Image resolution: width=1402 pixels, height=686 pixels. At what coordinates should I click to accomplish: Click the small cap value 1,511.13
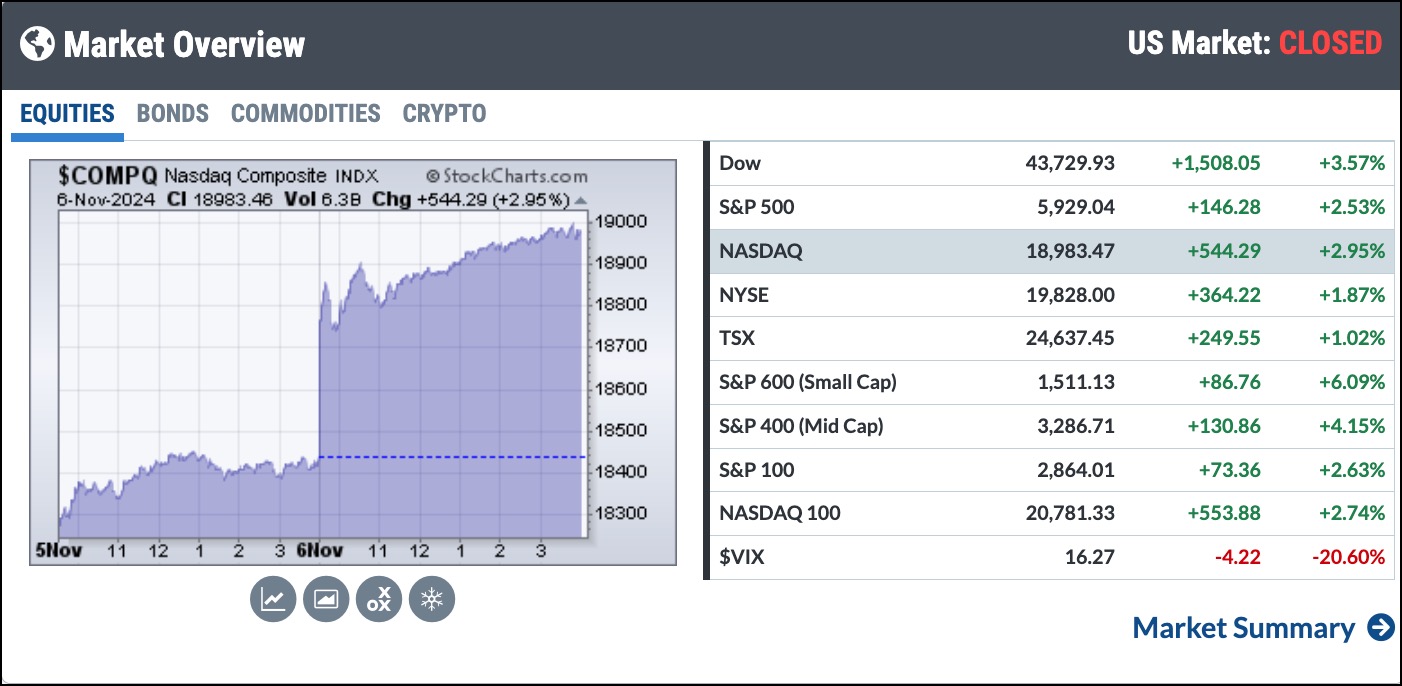(1077, 382)
